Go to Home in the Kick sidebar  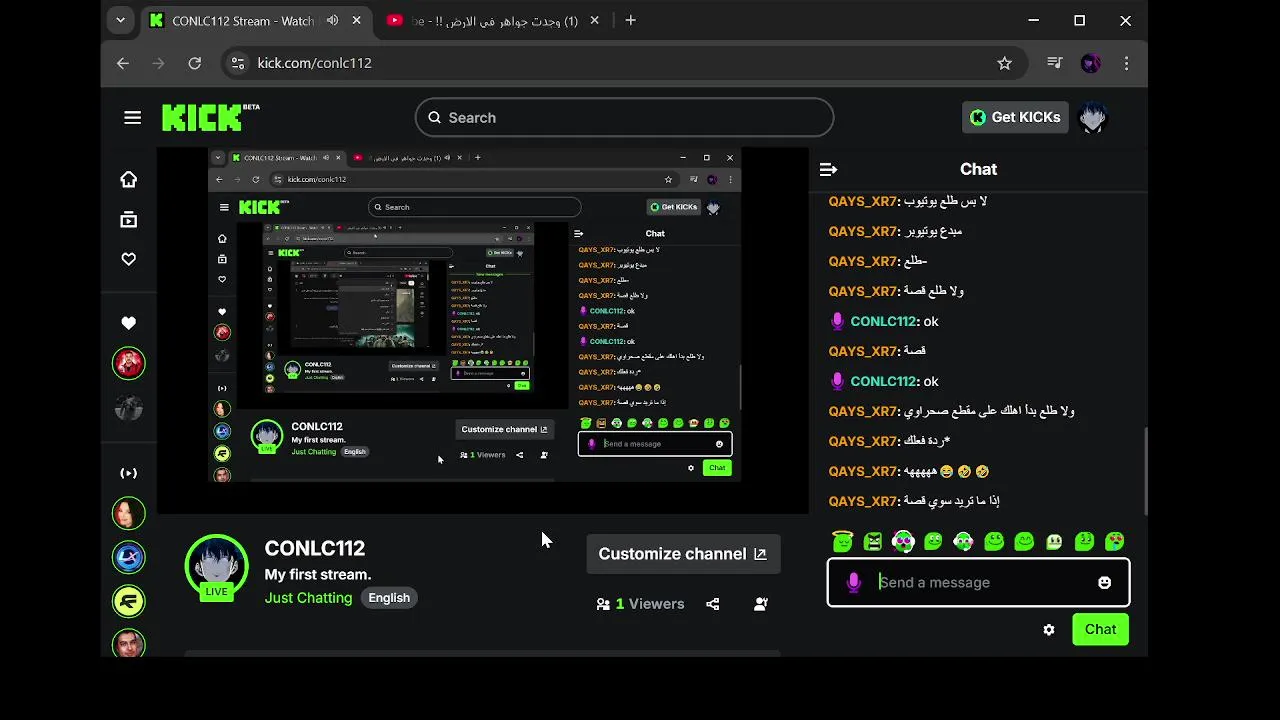[128, 179]
